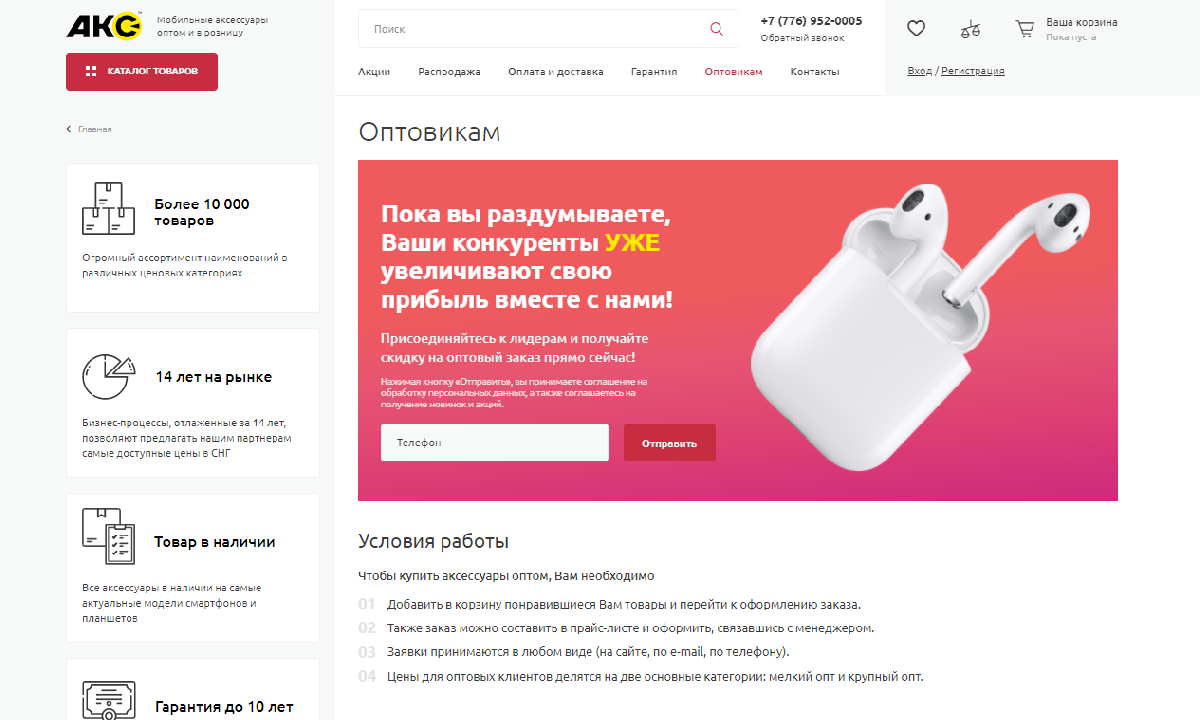Click the AKS logo icon
This screenshot has height=720, width=1200.
pos(105,26)
